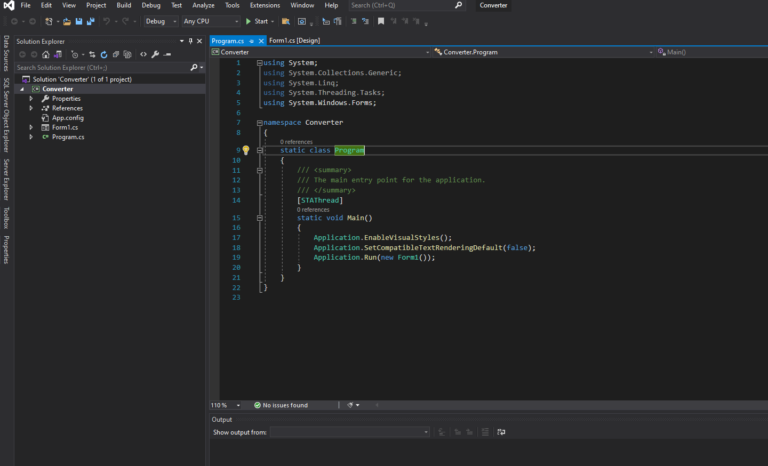This screenshot has width=768, height=466.
Task: Select App.config in Solution Explorer
Action: pyautogui.click(x=68, y=118)
